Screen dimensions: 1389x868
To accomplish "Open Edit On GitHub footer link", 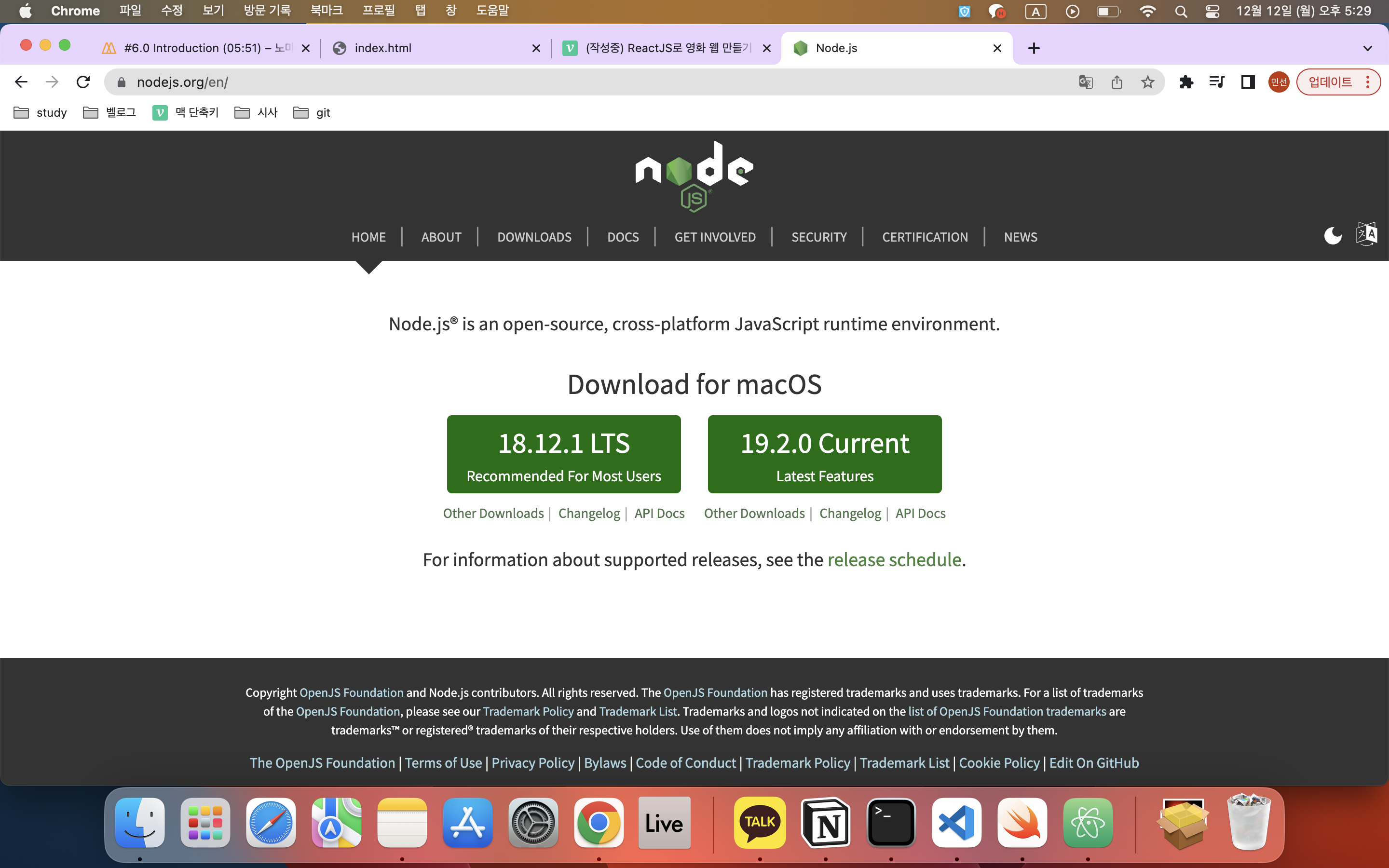I will point(1094,763).
